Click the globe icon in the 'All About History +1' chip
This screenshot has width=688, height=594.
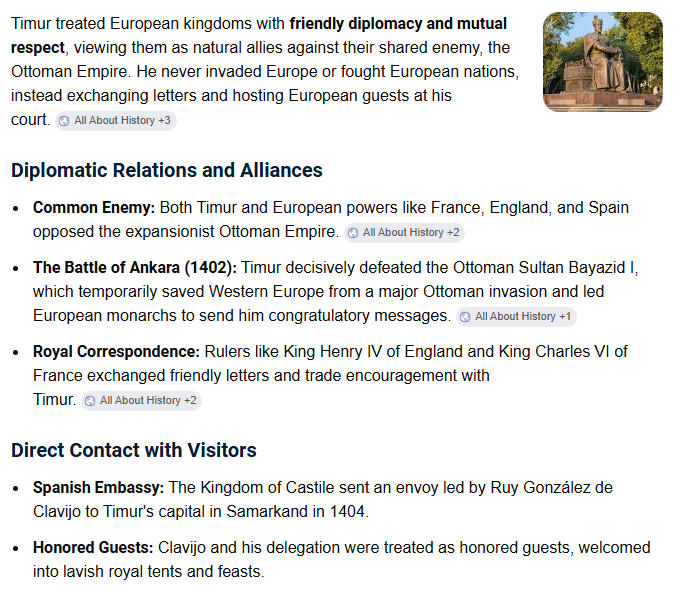pos(465,317)
